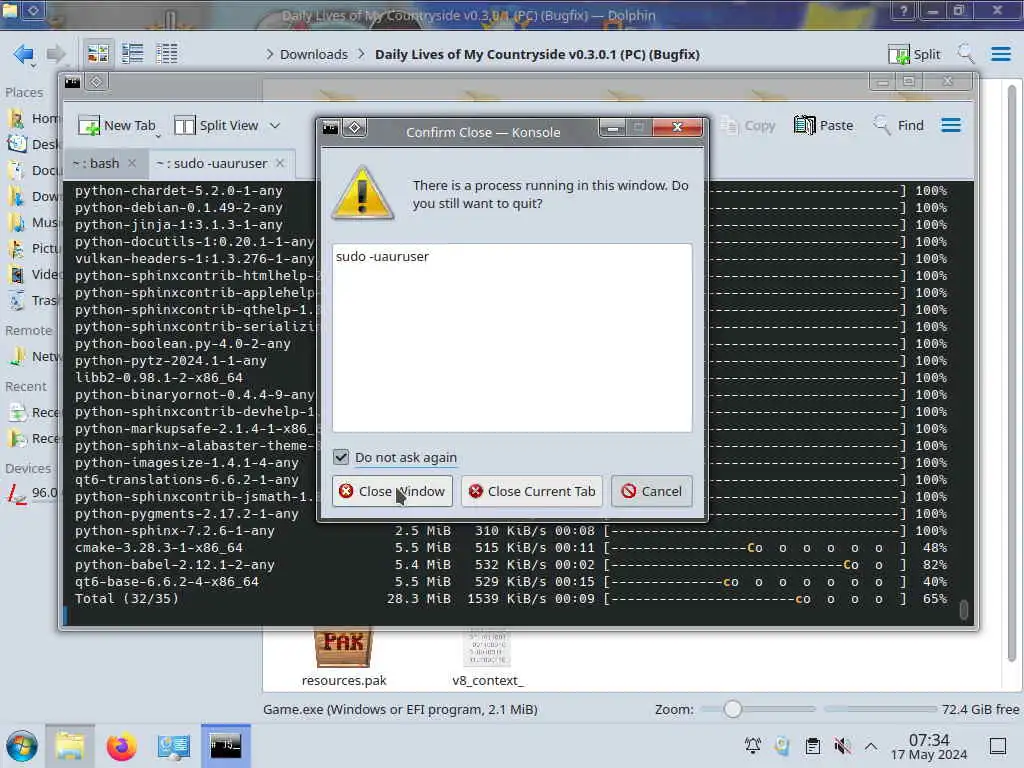1024x768 pixels.
Task: Open the Dolphin search magnifier
Action: tap(966, 54)
